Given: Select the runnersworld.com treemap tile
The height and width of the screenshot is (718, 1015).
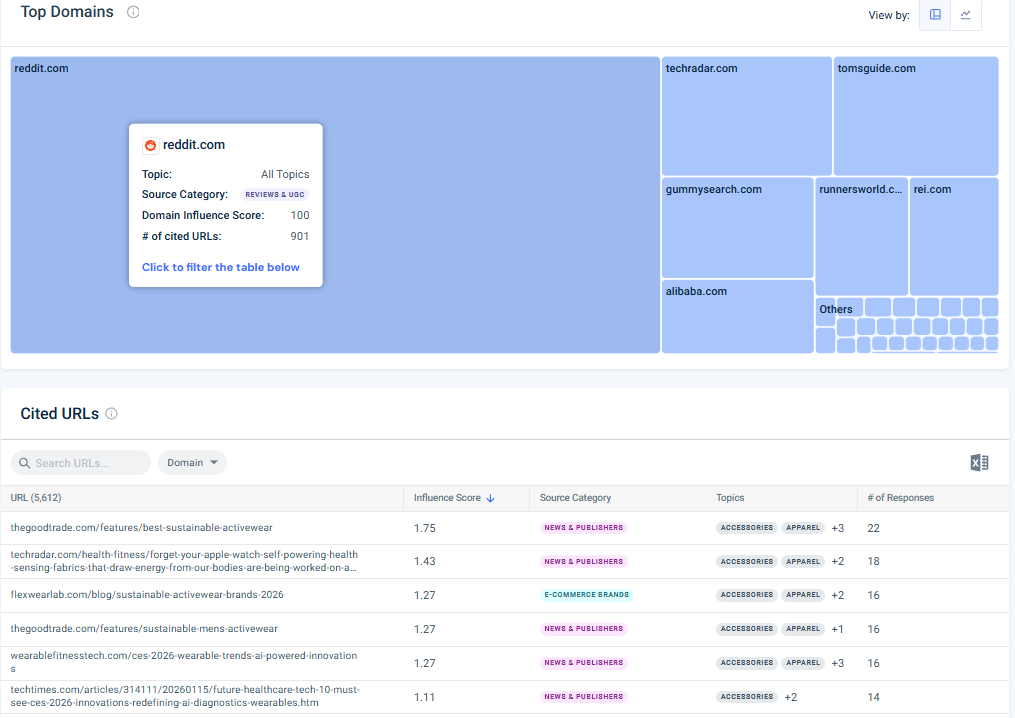Looking at the screenshot, I should pyautogui.click(x=861, y=236).
